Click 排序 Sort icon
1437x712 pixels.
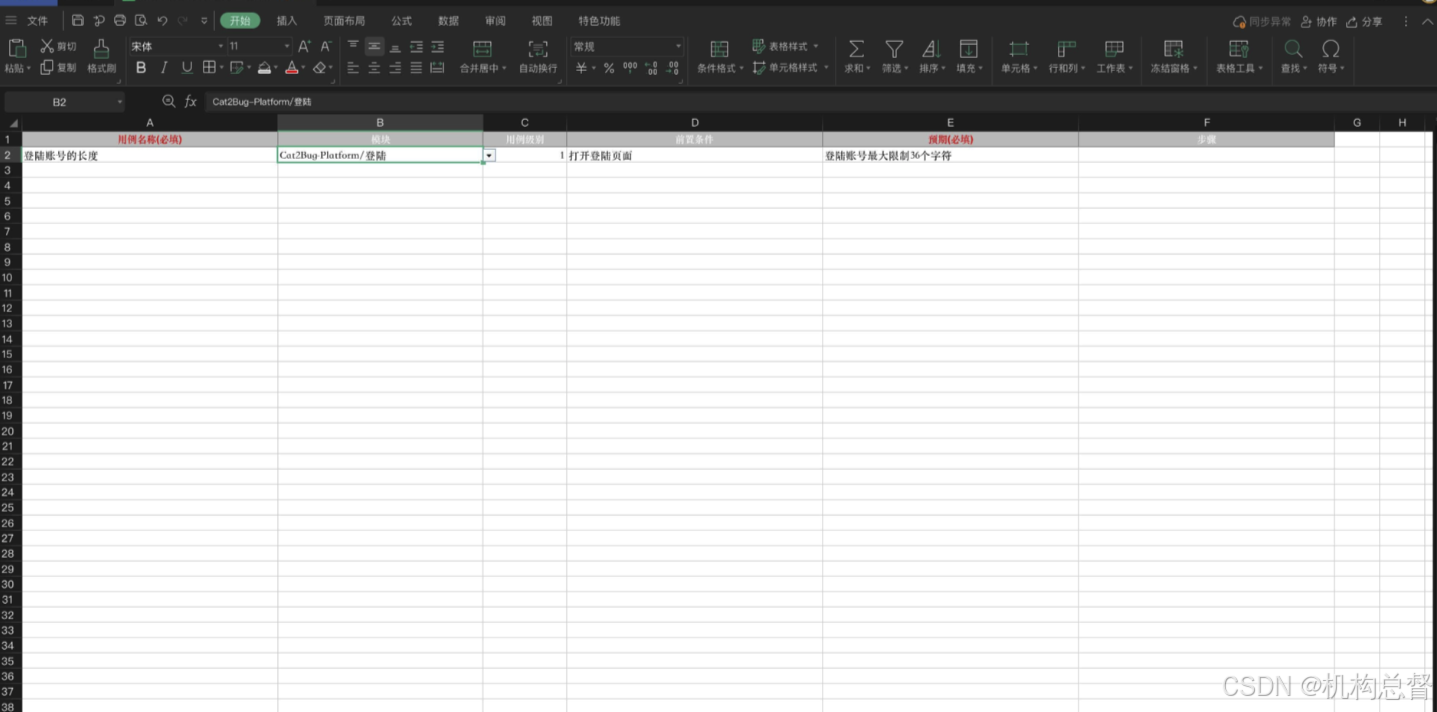pyautogui.click(x=931, y=48)
